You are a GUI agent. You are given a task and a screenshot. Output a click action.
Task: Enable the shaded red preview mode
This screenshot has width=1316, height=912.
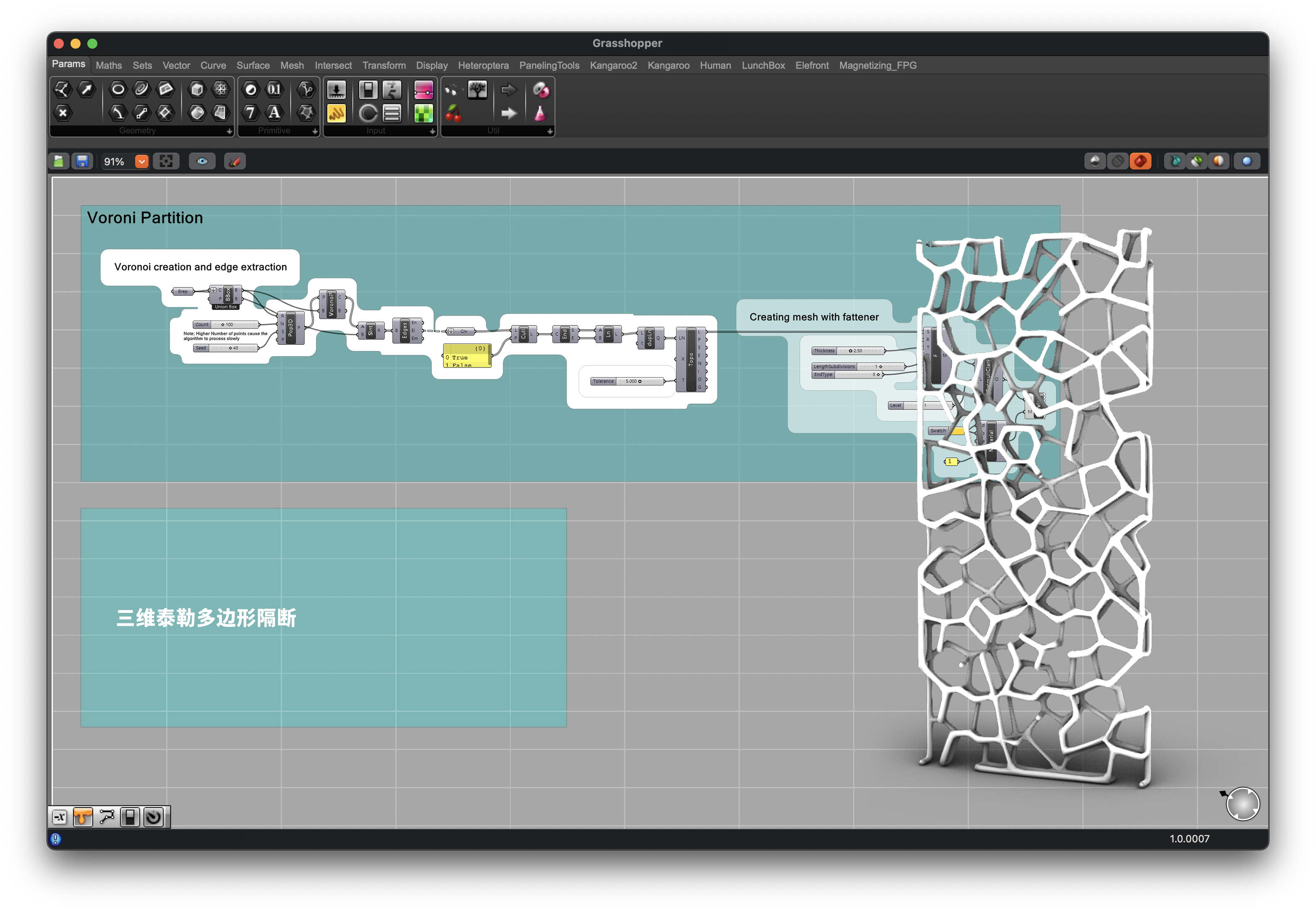coord(1141,162)
